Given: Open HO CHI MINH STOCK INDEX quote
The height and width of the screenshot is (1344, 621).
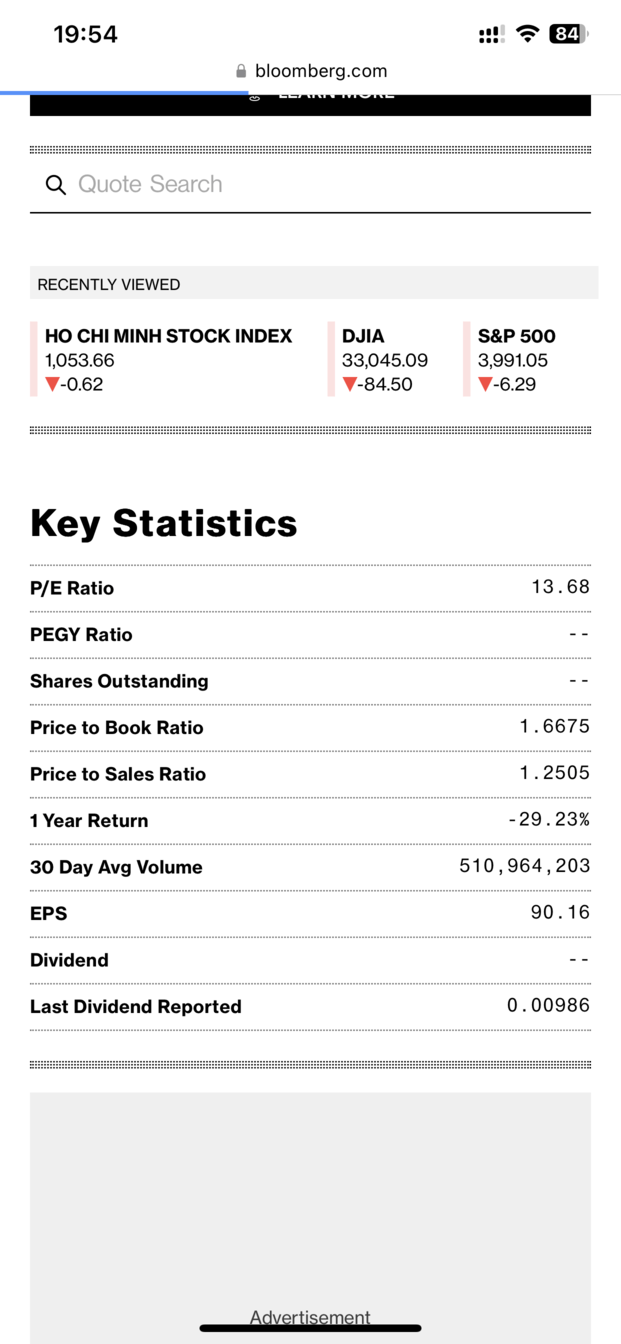Looking at the screenshot, I should point(168,336).
